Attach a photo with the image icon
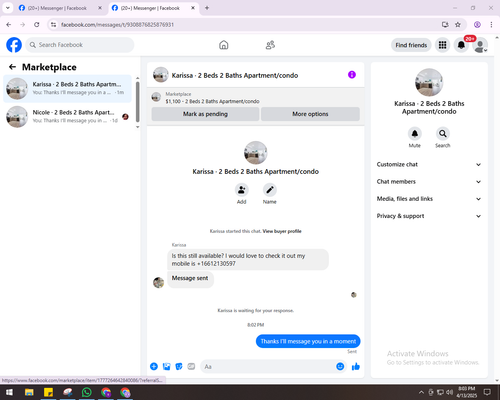500x400 pixels. click(166, 366)
